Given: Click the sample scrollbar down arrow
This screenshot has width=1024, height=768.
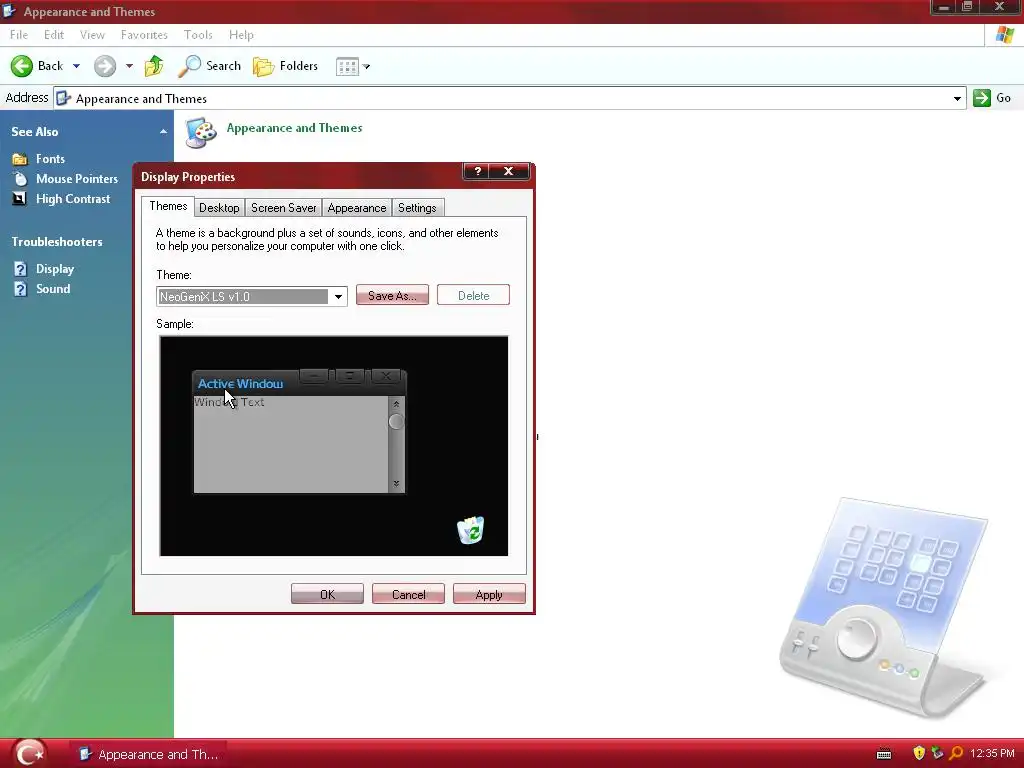Looking at the screenshot, I should 396,484.
